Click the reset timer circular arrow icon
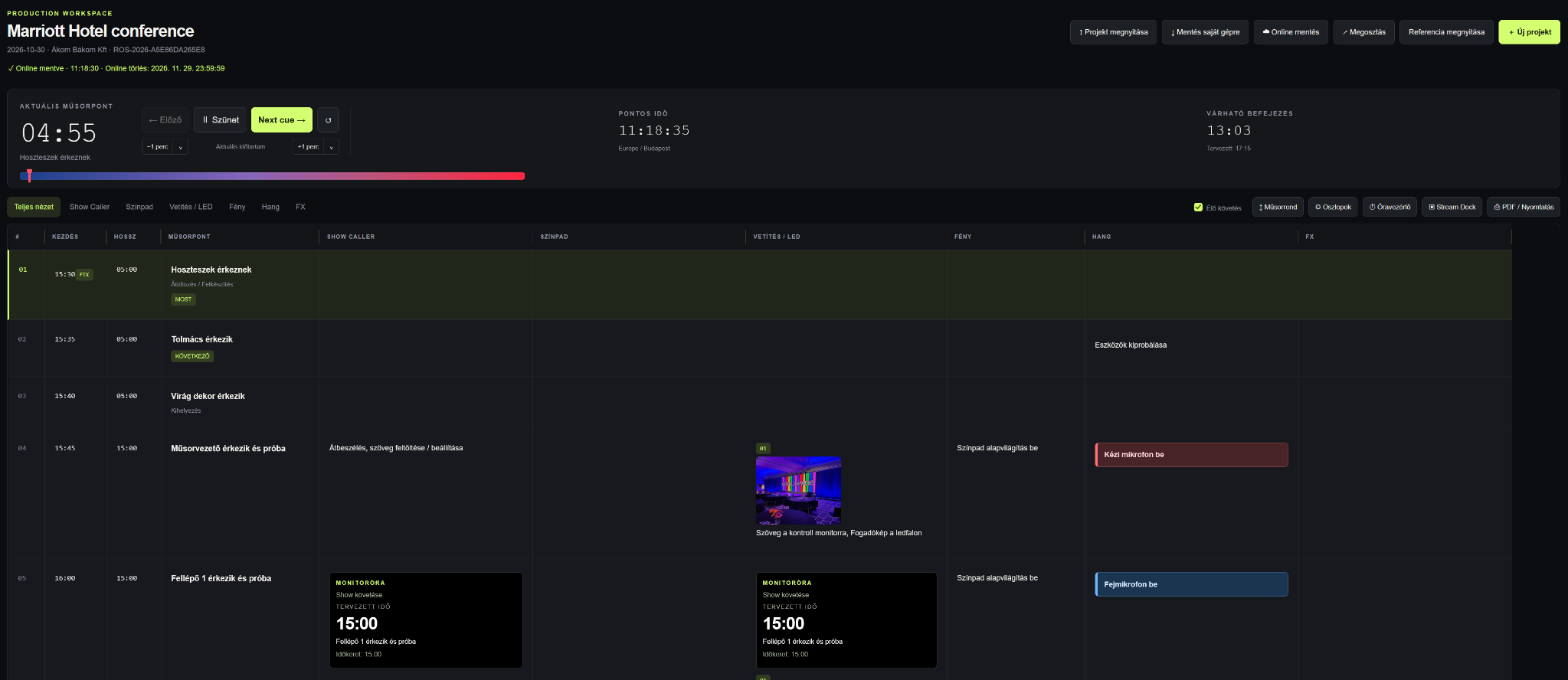This screenshot has height=680, width=1568. [328, 120]
